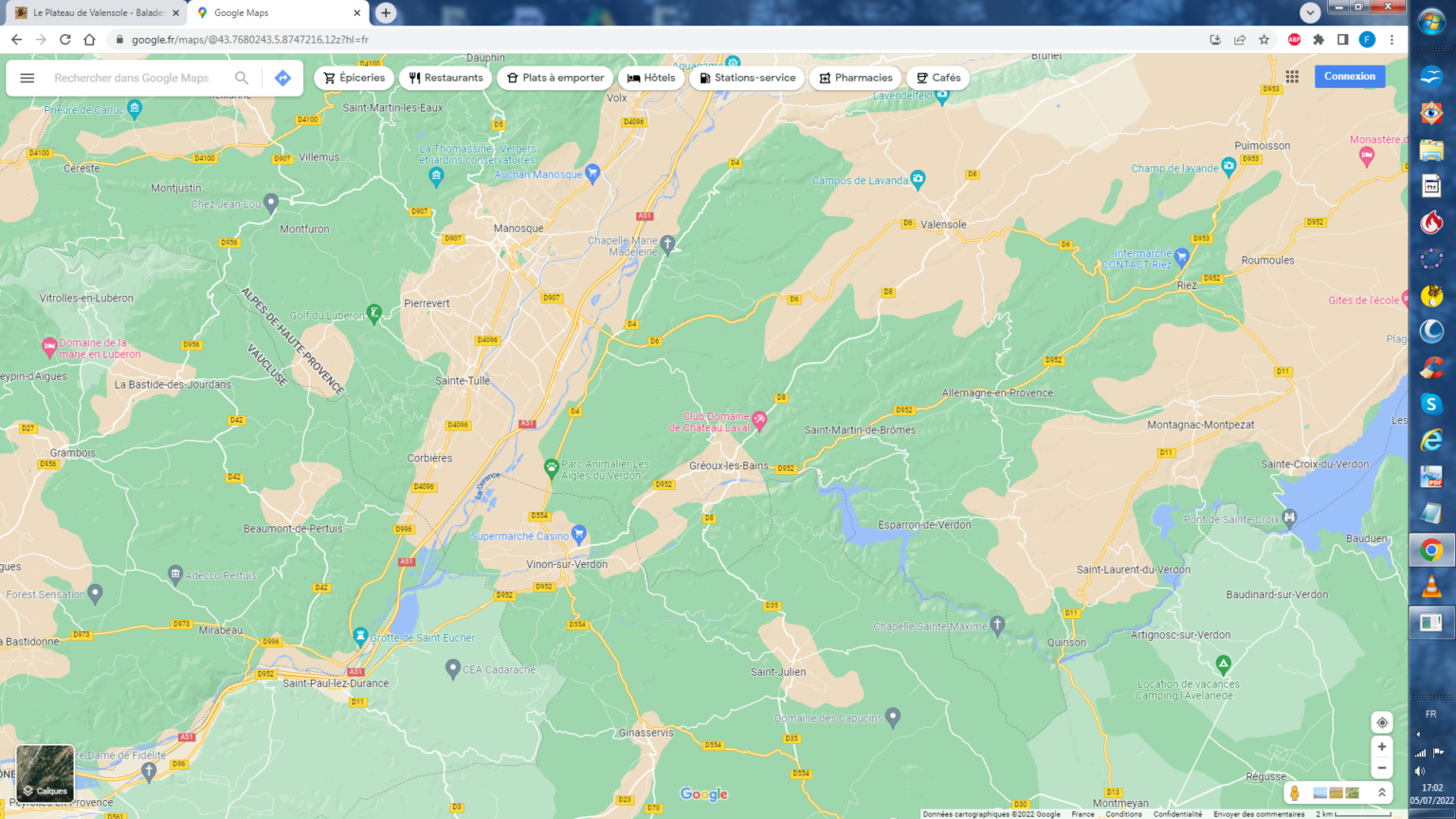
Task: Open directions with the blue arrow icon
Action: [282, 78]
